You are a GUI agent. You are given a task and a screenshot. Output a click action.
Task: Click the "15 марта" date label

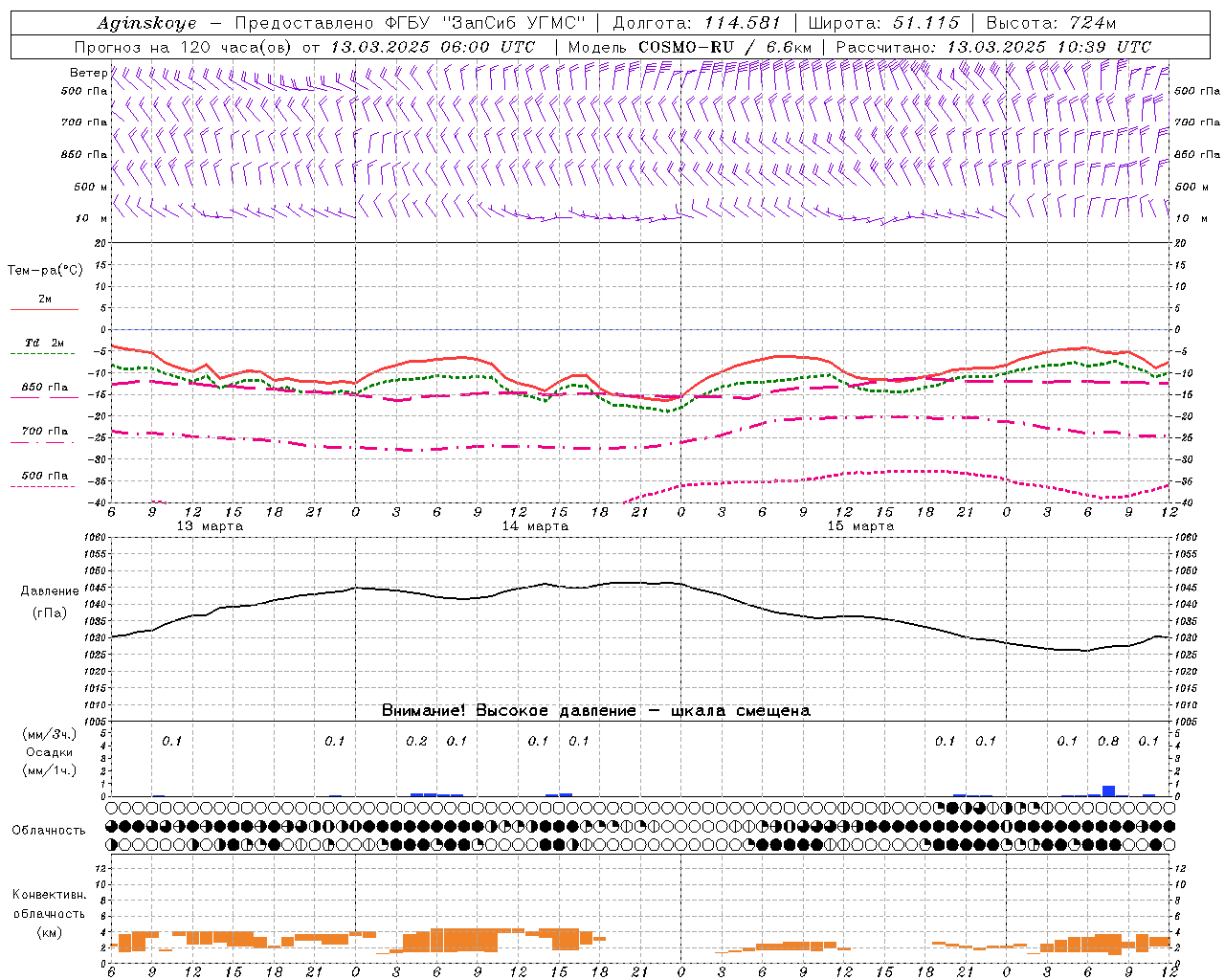pos(860,526)
